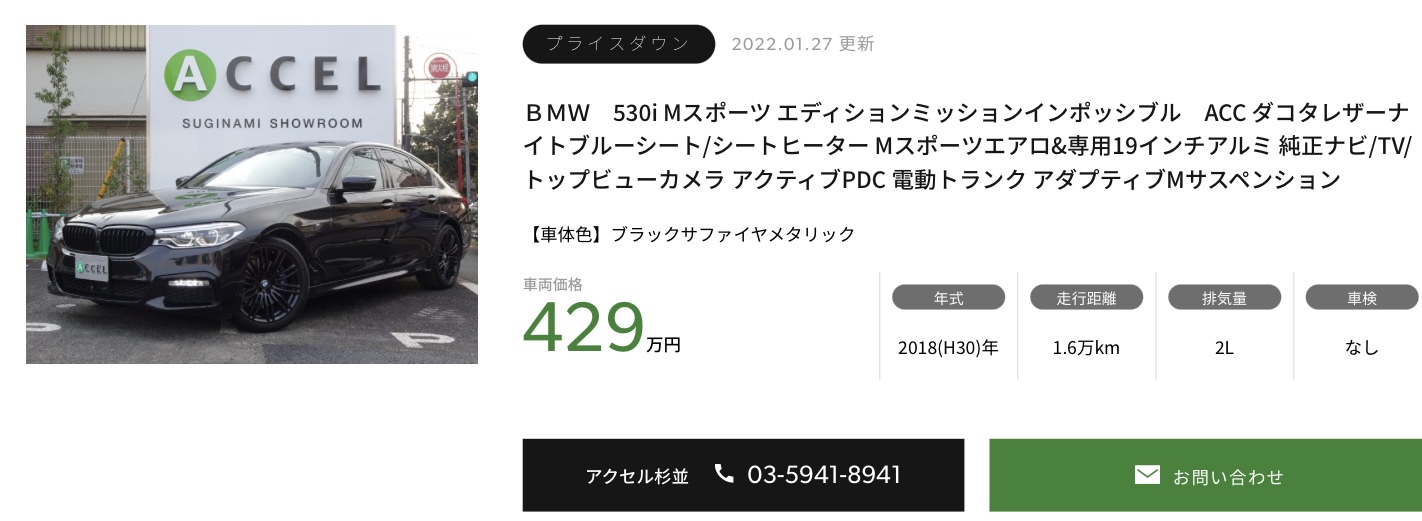This screenshot has width=1422, height=521.
Task: Open the black BMW car photo
Action: [252, 194]
